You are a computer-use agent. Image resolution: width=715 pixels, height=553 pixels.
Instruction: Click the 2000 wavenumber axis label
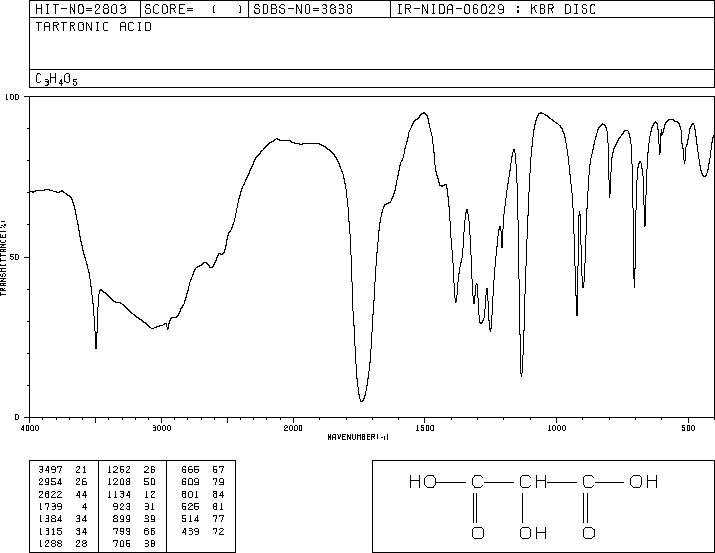(x=293, y=428)
